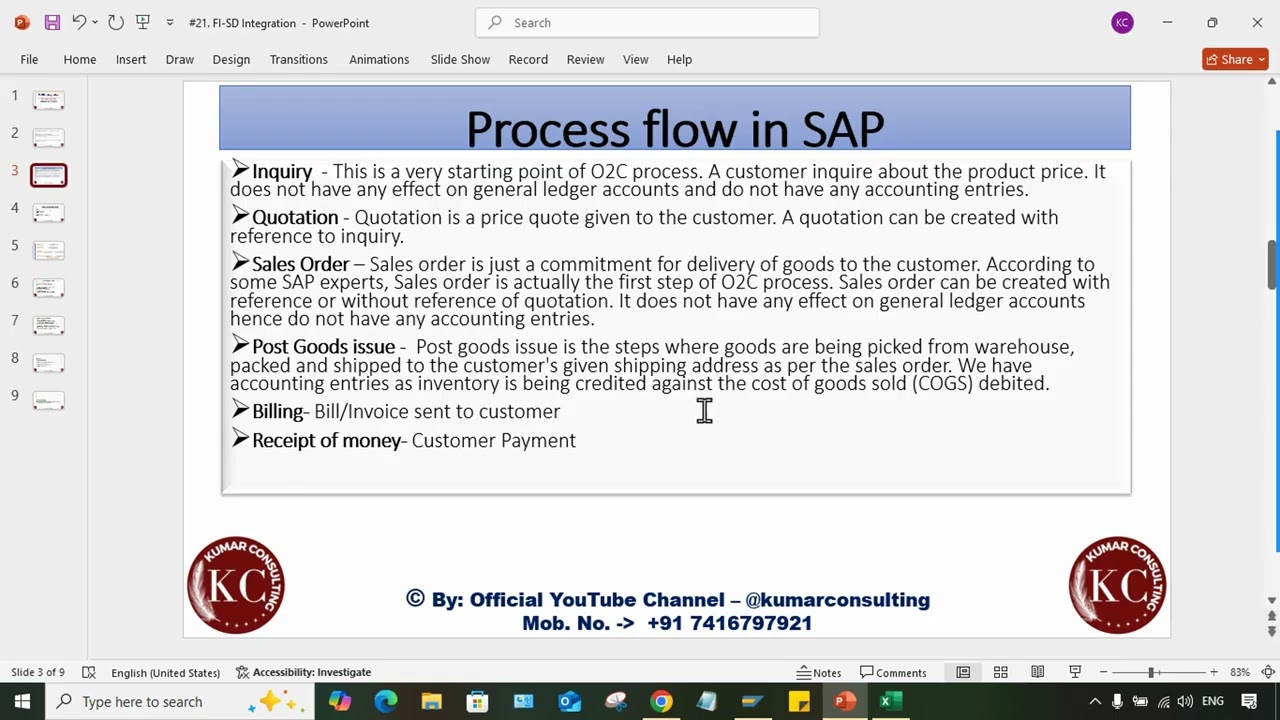The image size is (1280, 720).
Task: Click the 'Sales Order' bullet heading
Action: 300,264
